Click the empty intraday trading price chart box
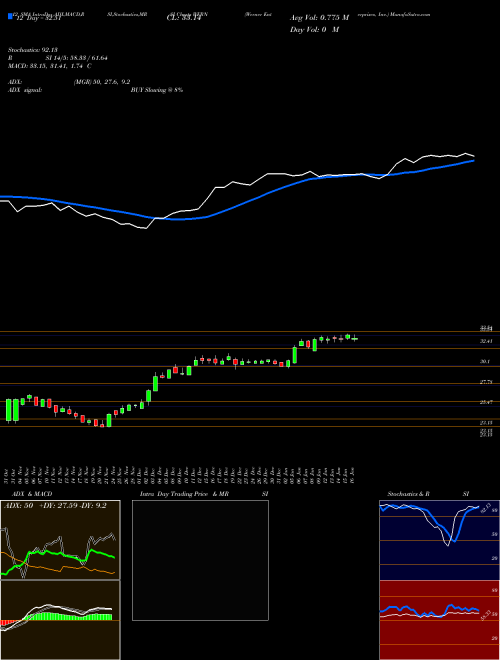Image resolution: width=500 pixels, height=660 pixels. tap(200, 560)
